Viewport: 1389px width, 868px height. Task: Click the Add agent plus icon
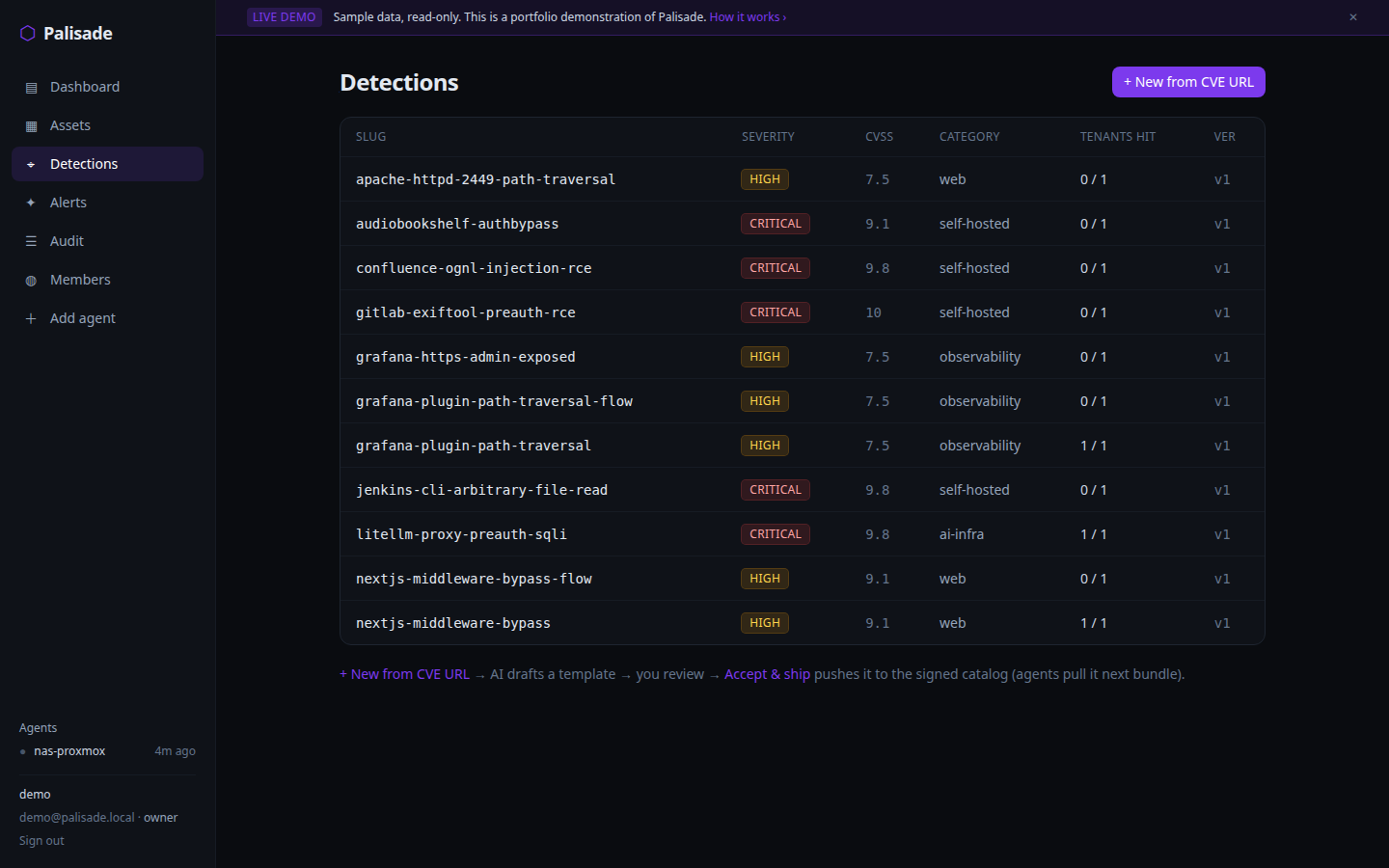coord(31,319)
